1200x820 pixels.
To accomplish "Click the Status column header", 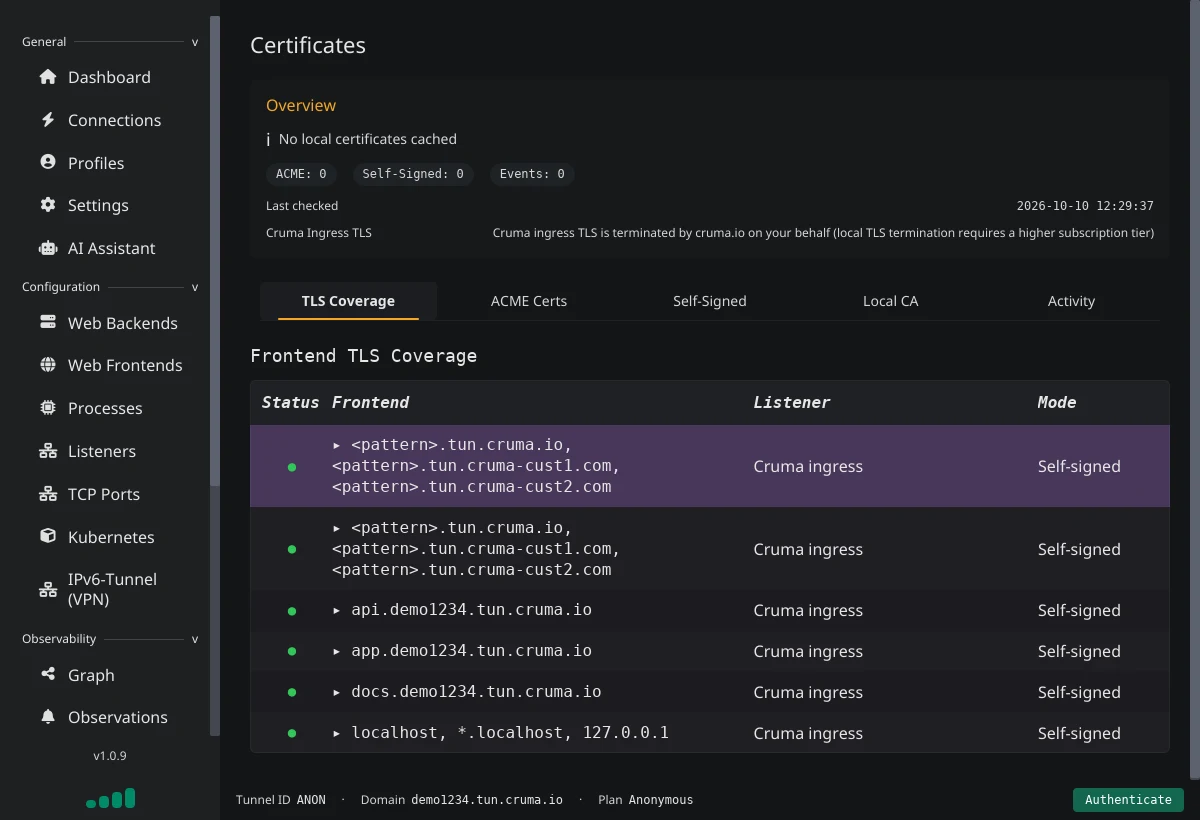I will 290,402.
